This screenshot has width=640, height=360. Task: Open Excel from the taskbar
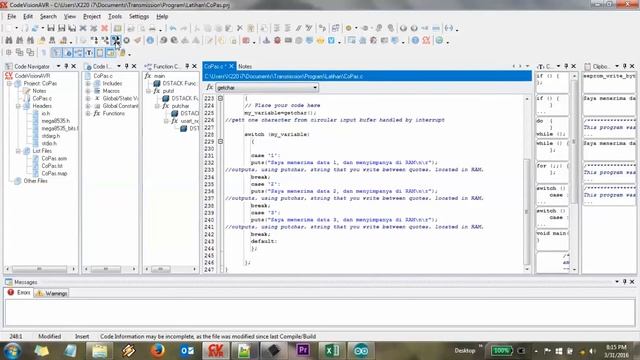tap(331, 351)
